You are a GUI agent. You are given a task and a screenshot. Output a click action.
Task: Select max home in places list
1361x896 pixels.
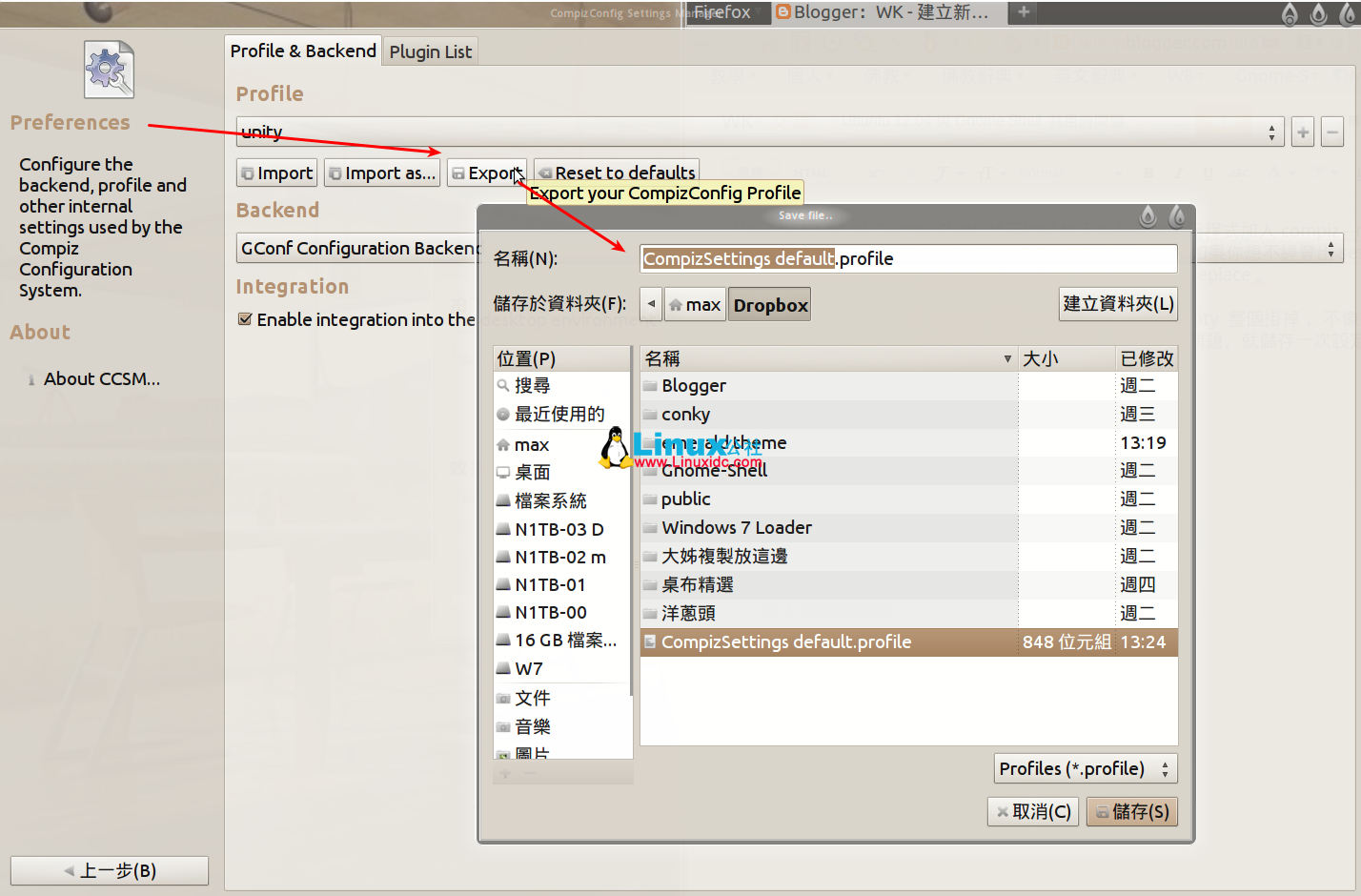562,444
